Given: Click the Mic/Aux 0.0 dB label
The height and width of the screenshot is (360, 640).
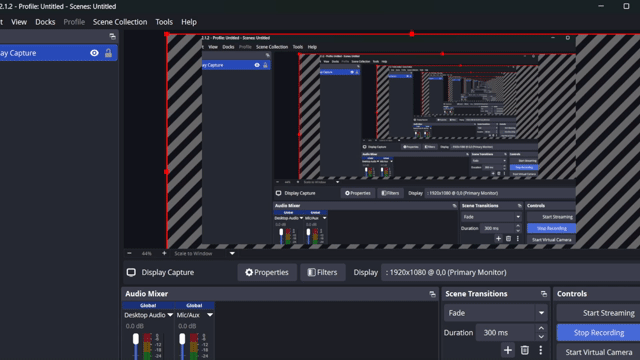Looking at the screenshot, I should coord(187,326).
